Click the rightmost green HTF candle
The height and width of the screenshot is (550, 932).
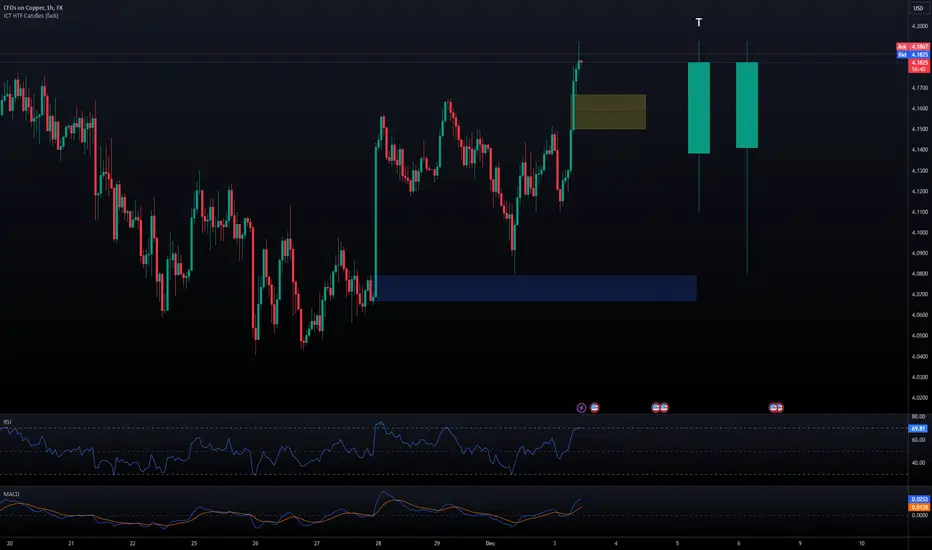click(x=747, y=105)
